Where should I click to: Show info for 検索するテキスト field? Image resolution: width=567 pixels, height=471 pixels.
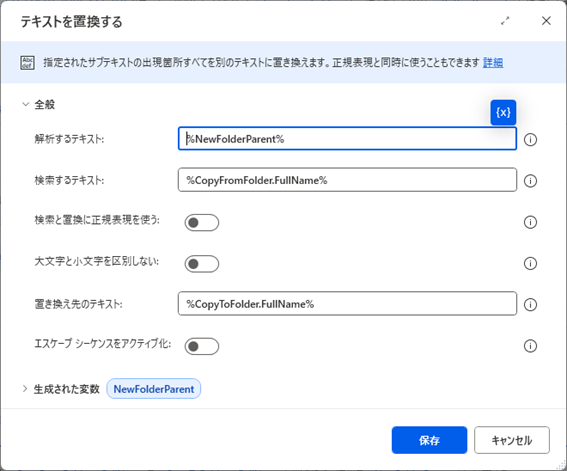[530, 180]
